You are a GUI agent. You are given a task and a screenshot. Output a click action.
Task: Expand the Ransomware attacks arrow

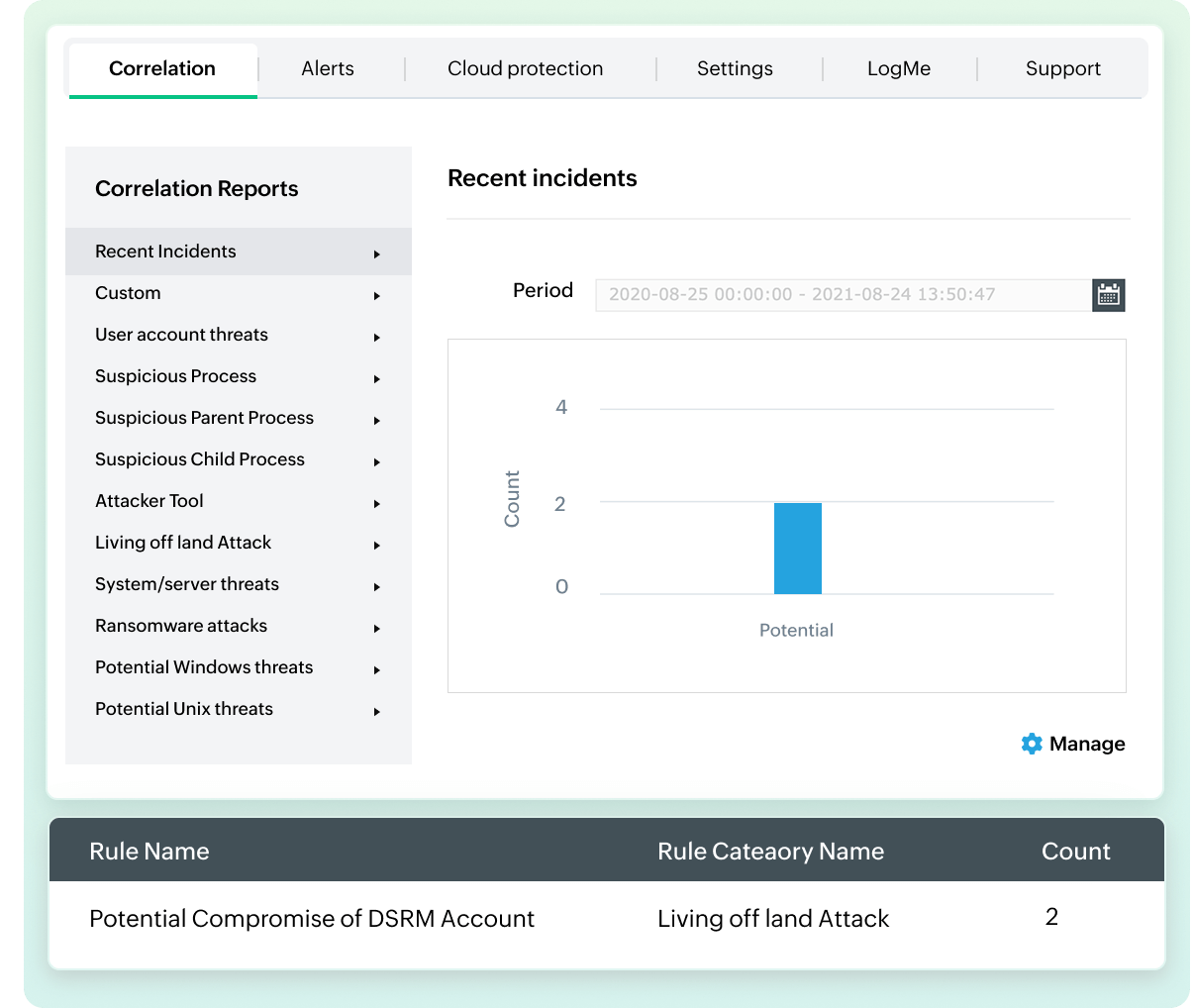[377, 629]
